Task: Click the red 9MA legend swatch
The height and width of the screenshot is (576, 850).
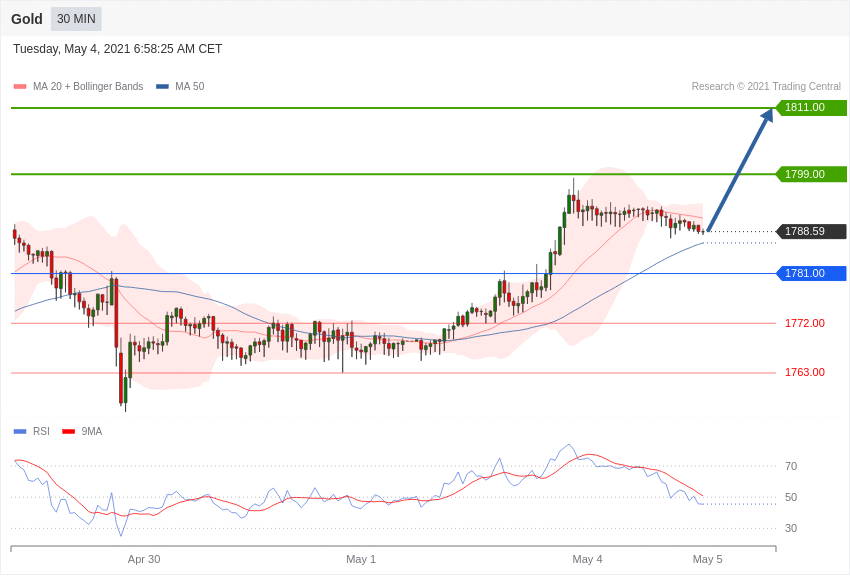Action: [x=69, y=431]
